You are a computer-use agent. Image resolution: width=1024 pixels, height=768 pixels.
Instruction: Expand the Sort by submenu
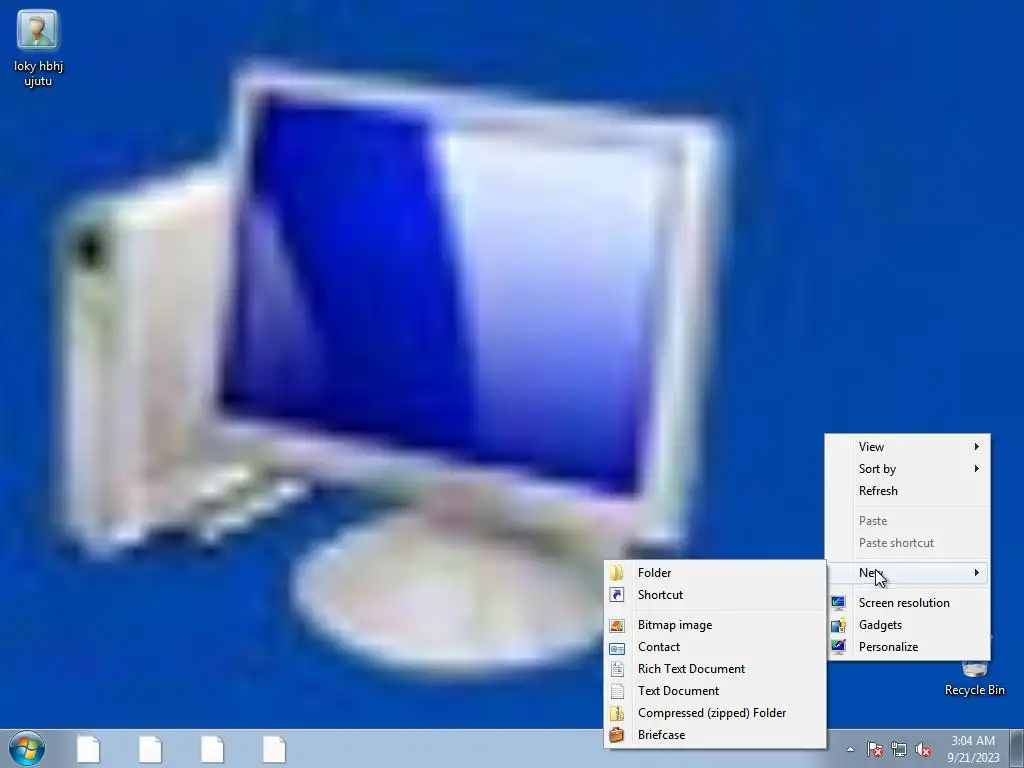(909, 469)
